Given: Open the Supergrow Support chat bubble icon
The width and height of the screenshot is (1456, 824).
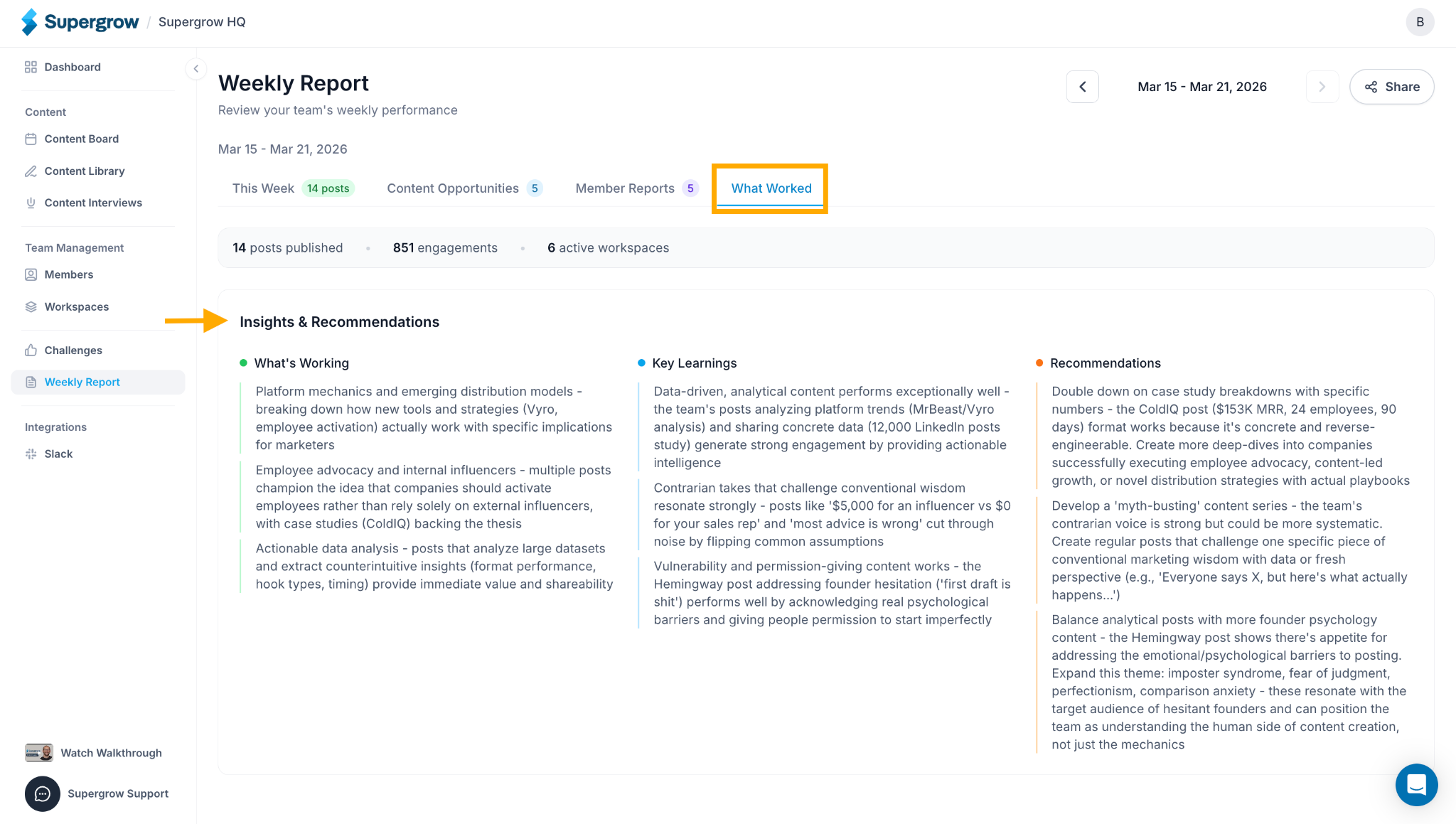Looking at the screenshot, I should pyautogui.click(x=43, y=793).
